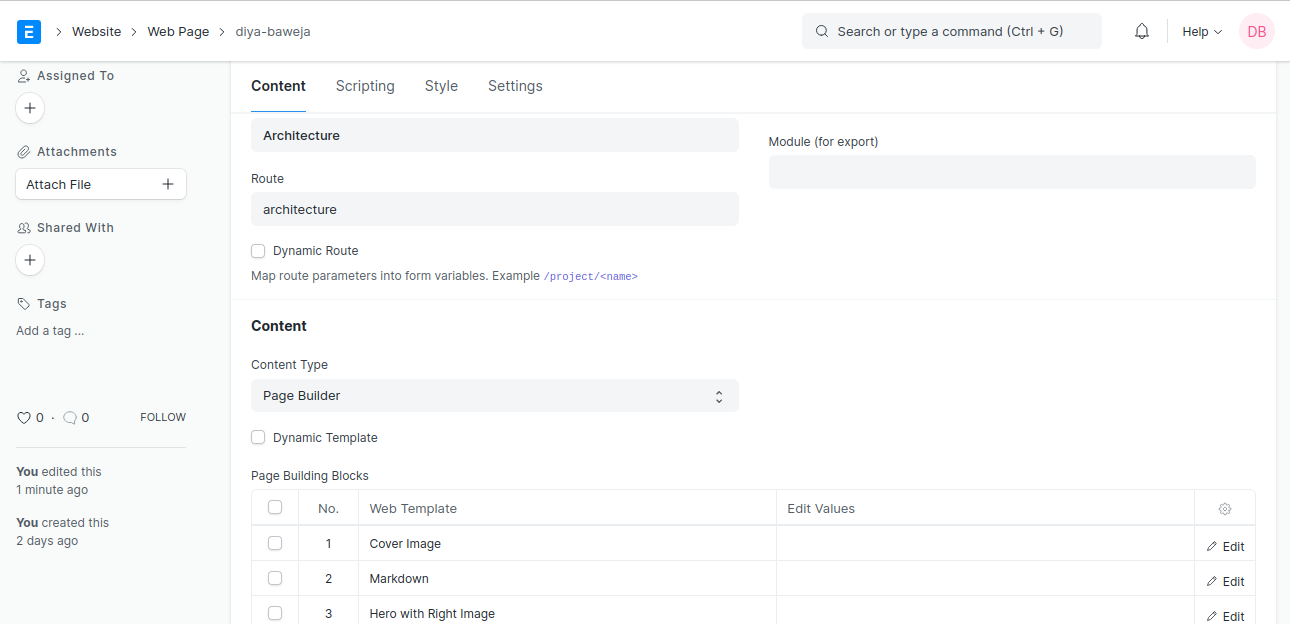
Task: Click the DB user avatar
Action: point(1256,31)
